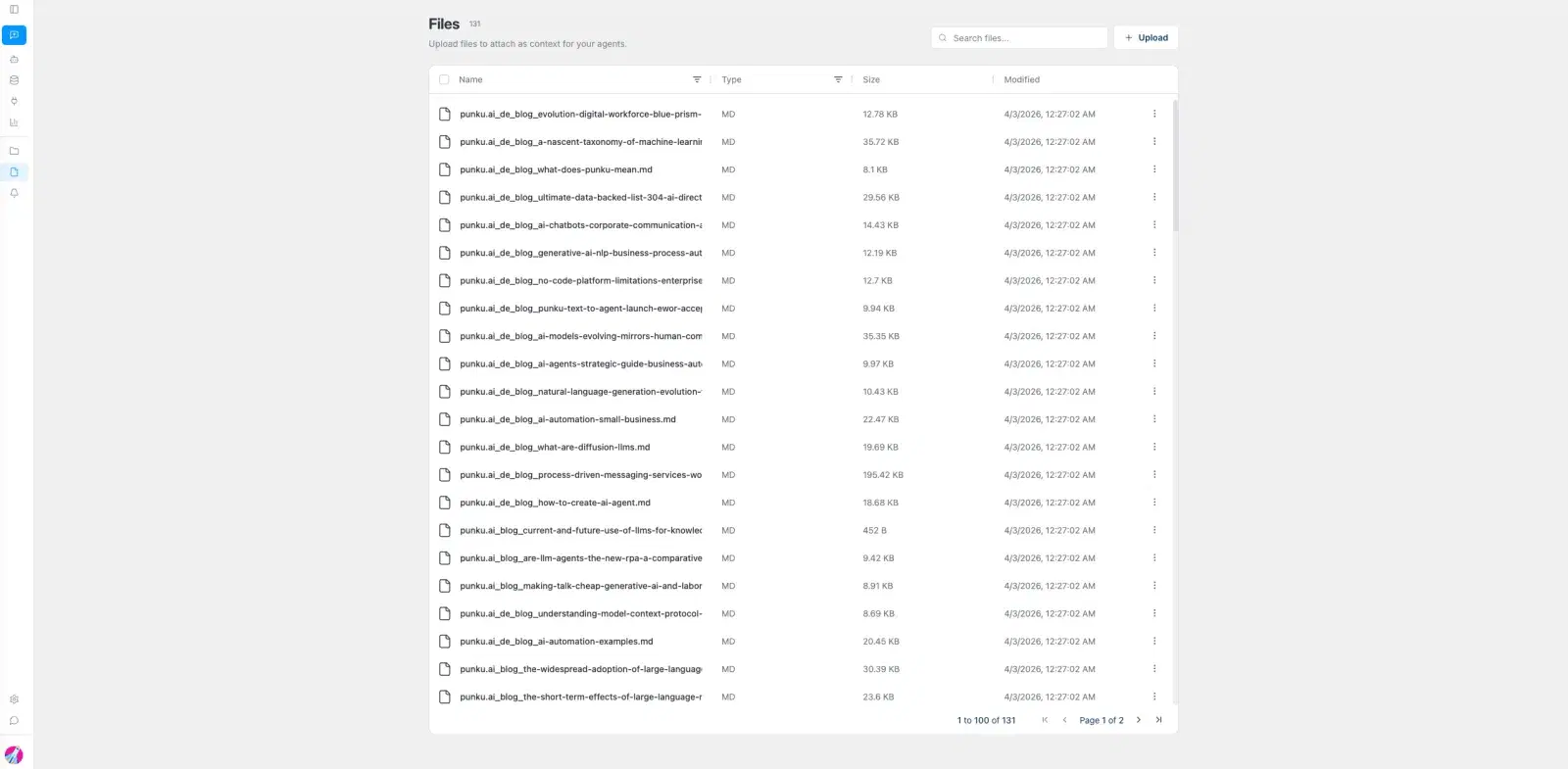Open the agents robot icon in sidebar

tap(14, 59)
